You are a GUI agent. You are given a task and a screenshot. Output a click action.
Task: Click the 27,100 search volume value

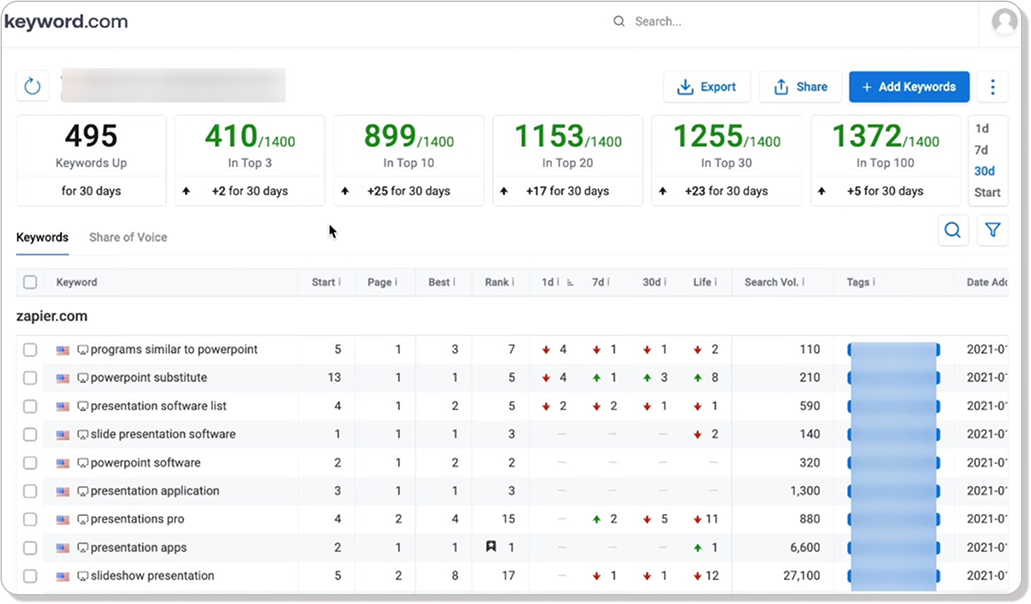802,576
